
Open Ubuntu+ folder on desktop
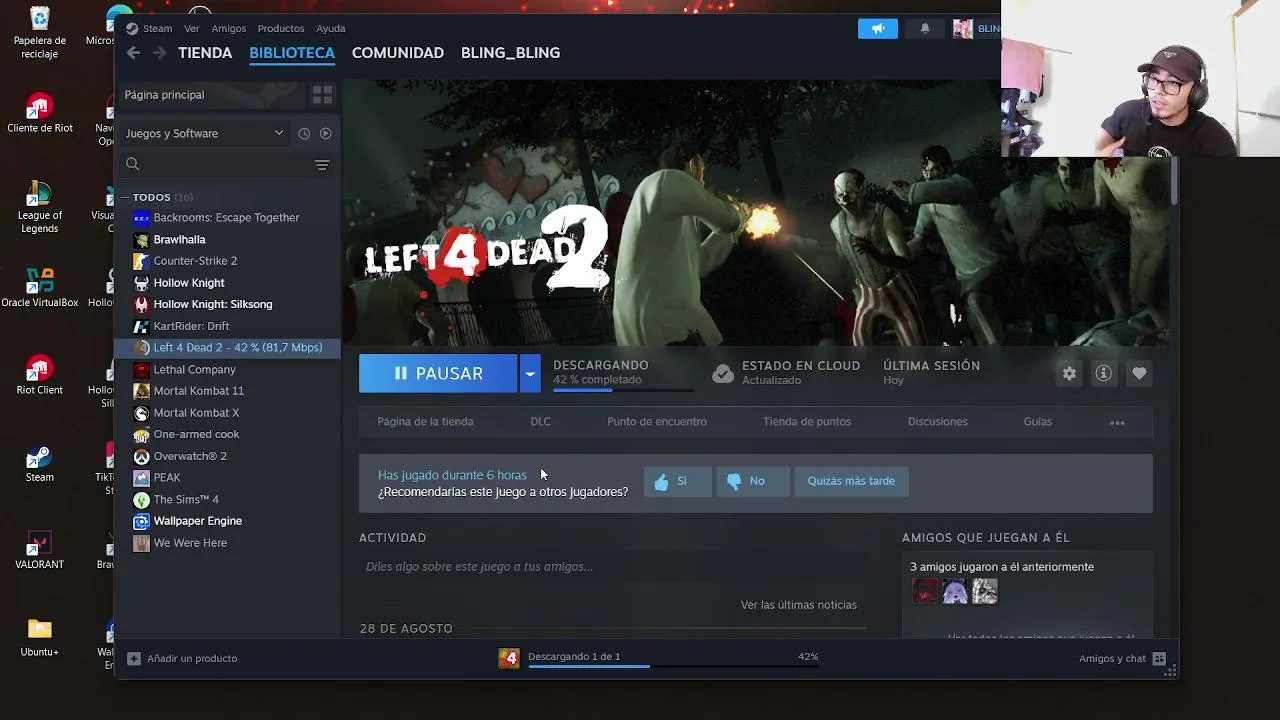click(x=39, y=637)
